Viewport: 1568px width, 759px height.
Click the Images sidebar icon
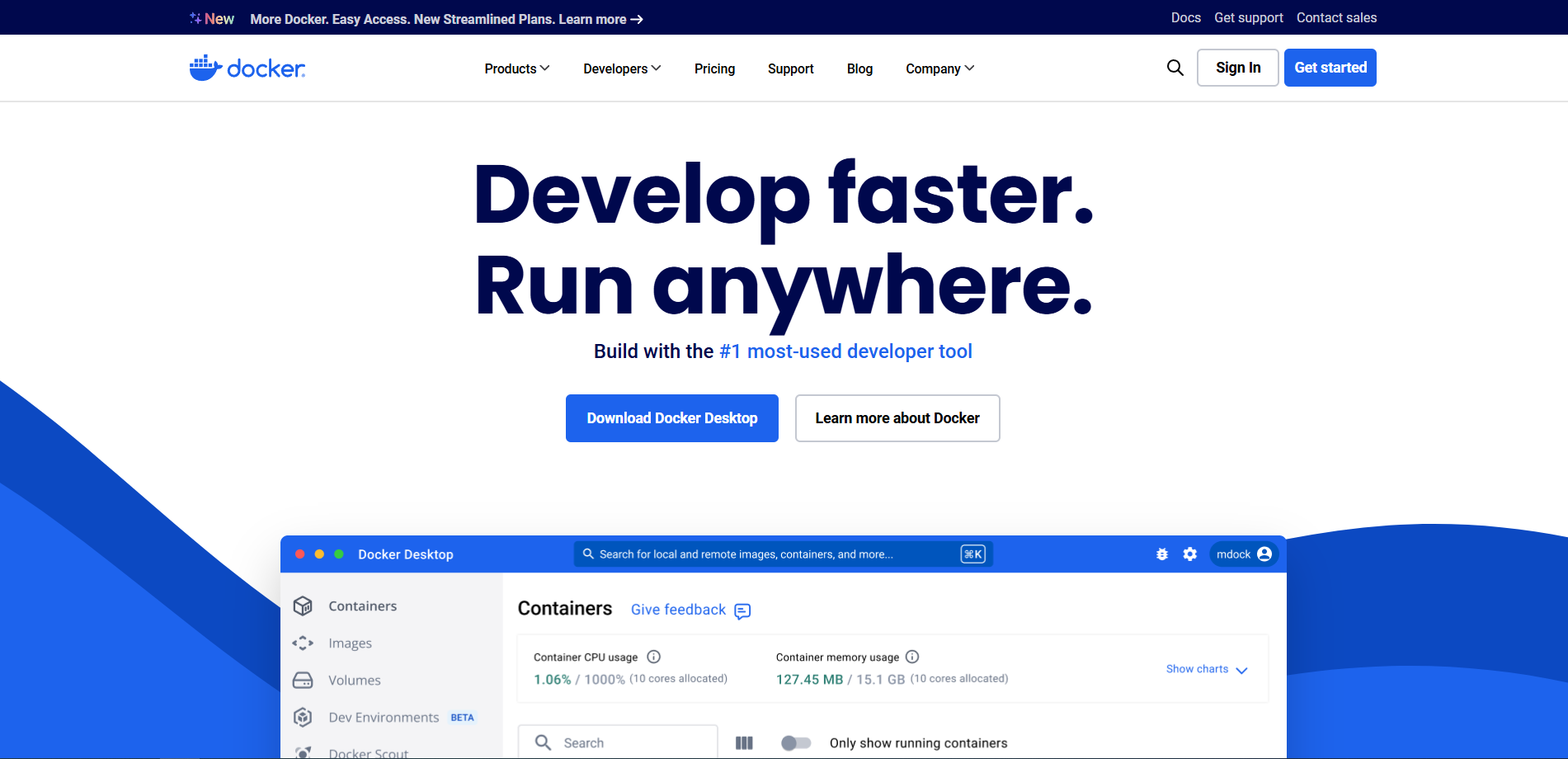pyautogui.click(x=303, y=643)
